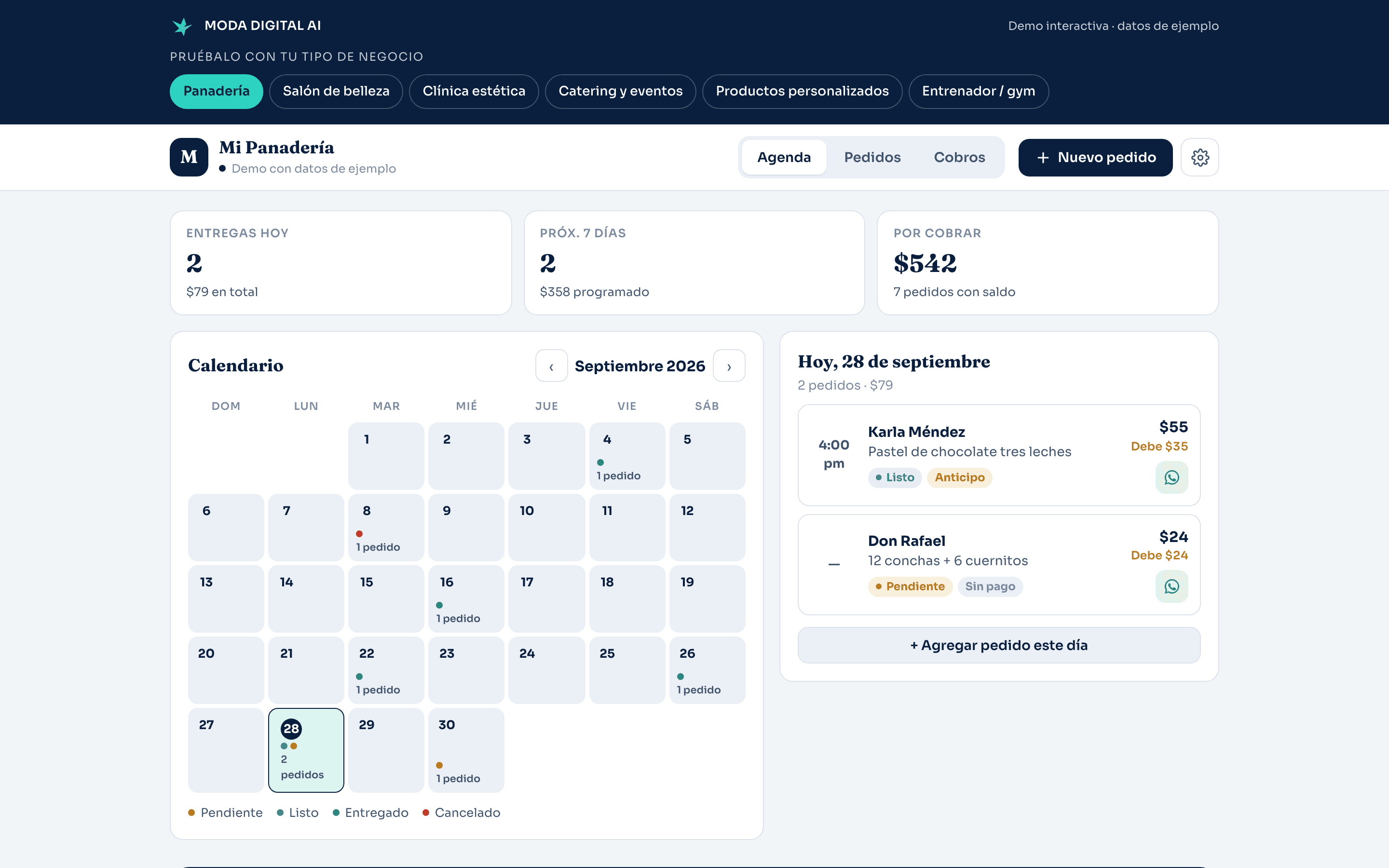Select September 4 in calendar
1389x868 pixels.
627,456
